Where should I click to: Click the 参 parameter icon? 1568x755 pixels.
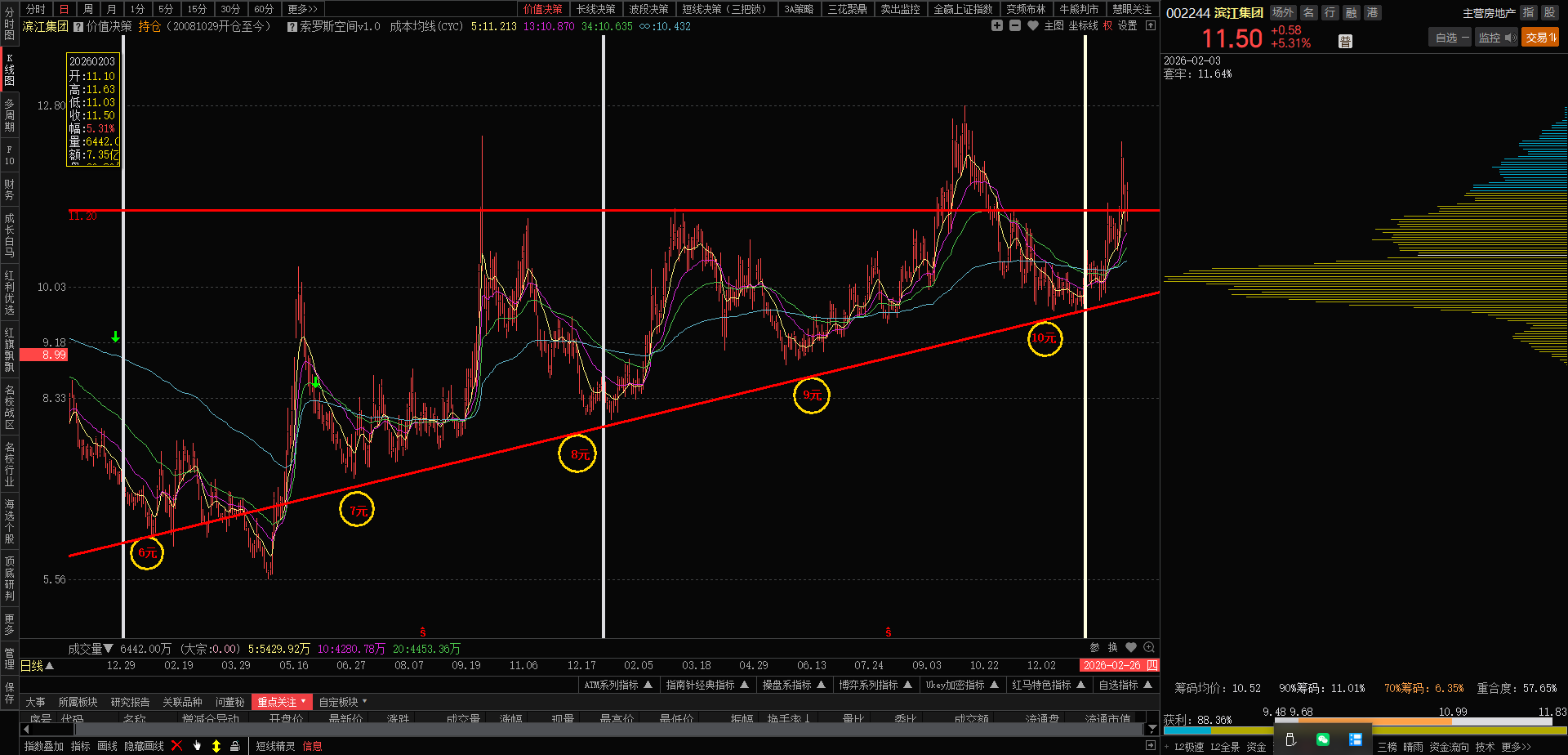click(1094, 648)
